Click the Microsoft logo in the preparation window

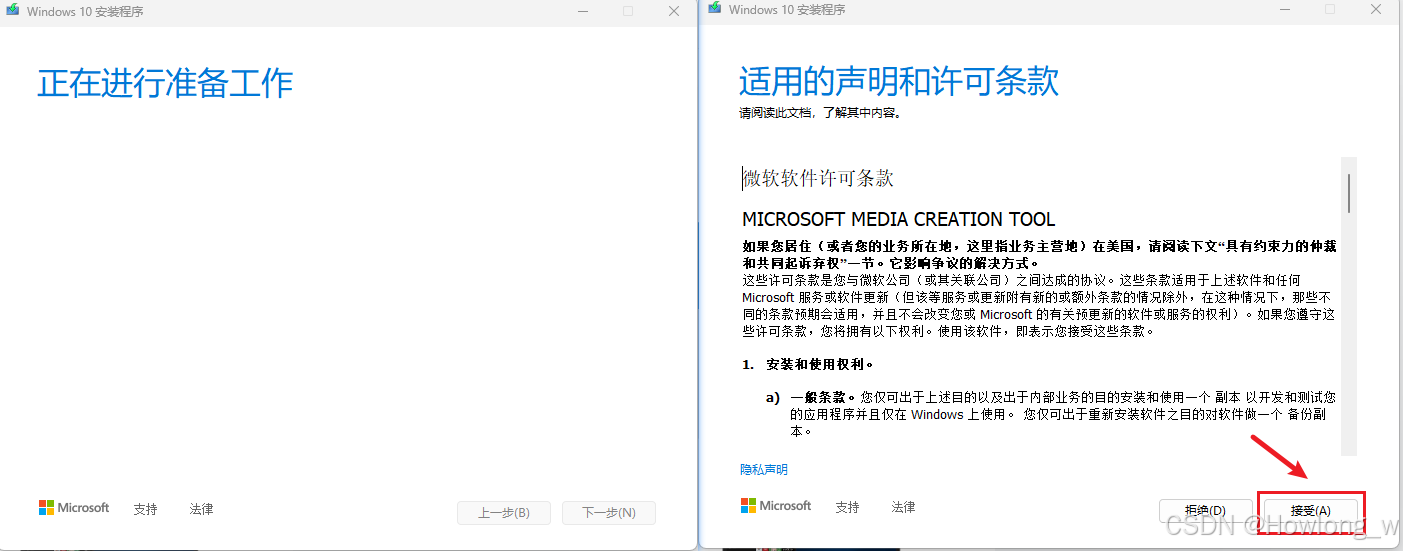74,508
